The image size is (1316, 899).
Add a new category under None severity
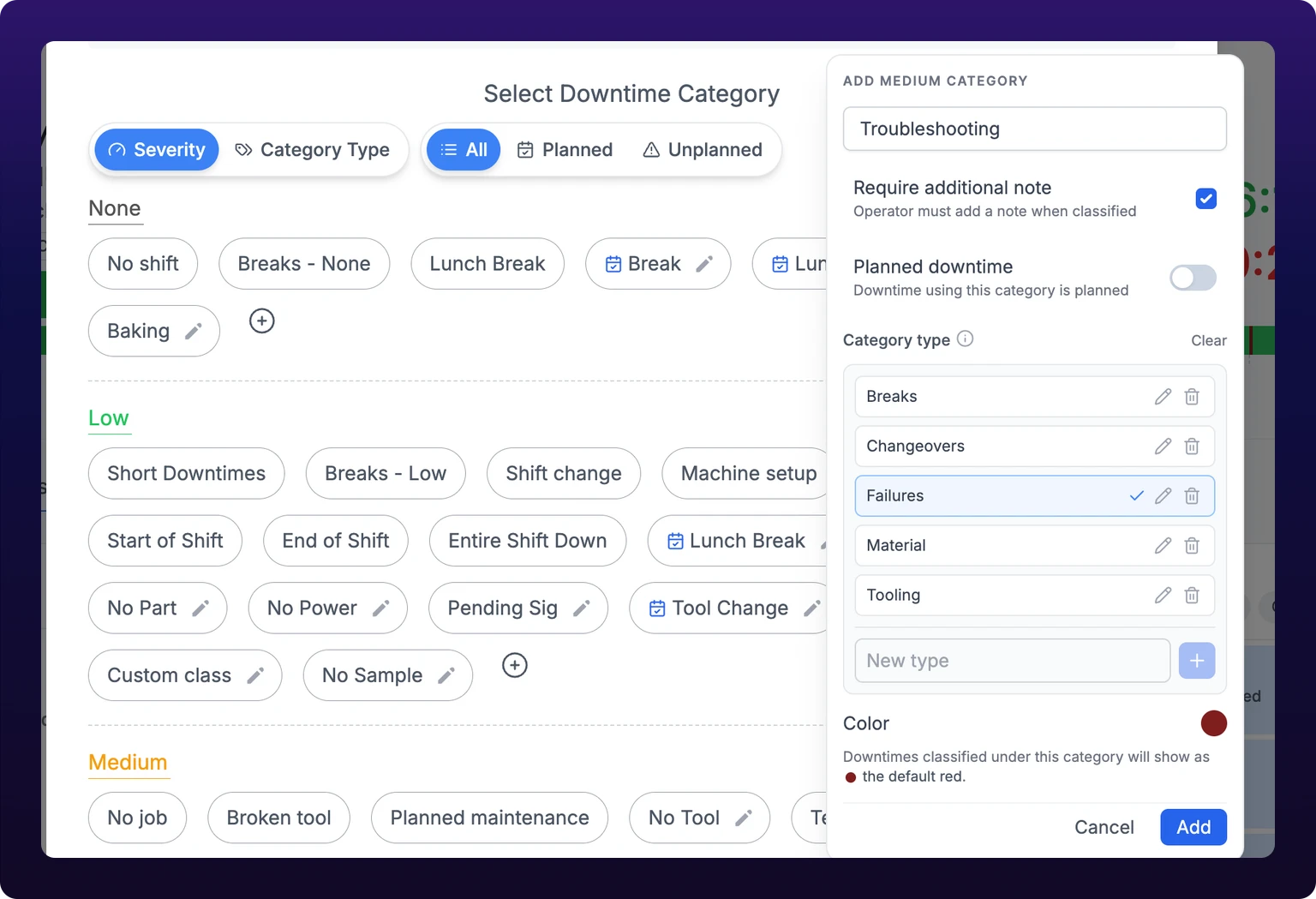tap(262, 321)
